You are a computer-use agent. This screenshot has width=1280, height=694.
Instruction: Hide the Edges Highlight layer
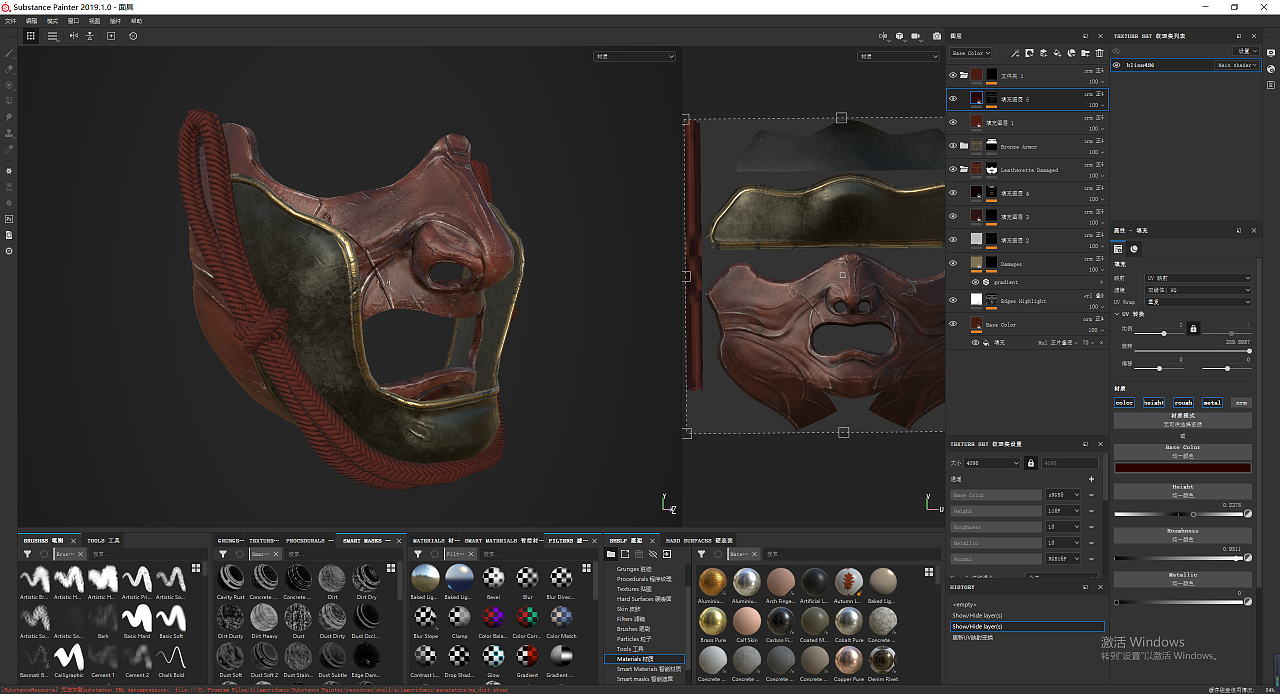pos(952,300)
